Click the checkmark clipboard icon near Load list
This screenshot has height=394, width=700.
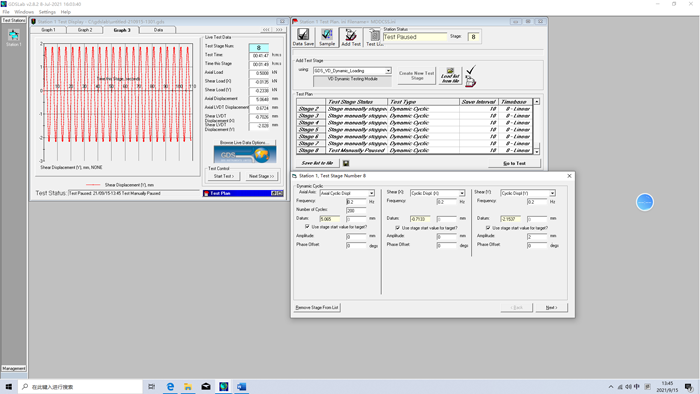[471, 76]
